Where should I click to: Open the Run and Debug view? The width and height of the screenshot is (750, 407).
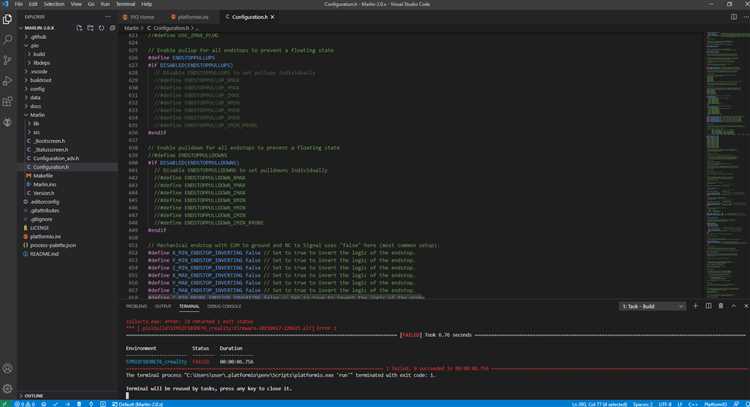[x=8, y=80]
